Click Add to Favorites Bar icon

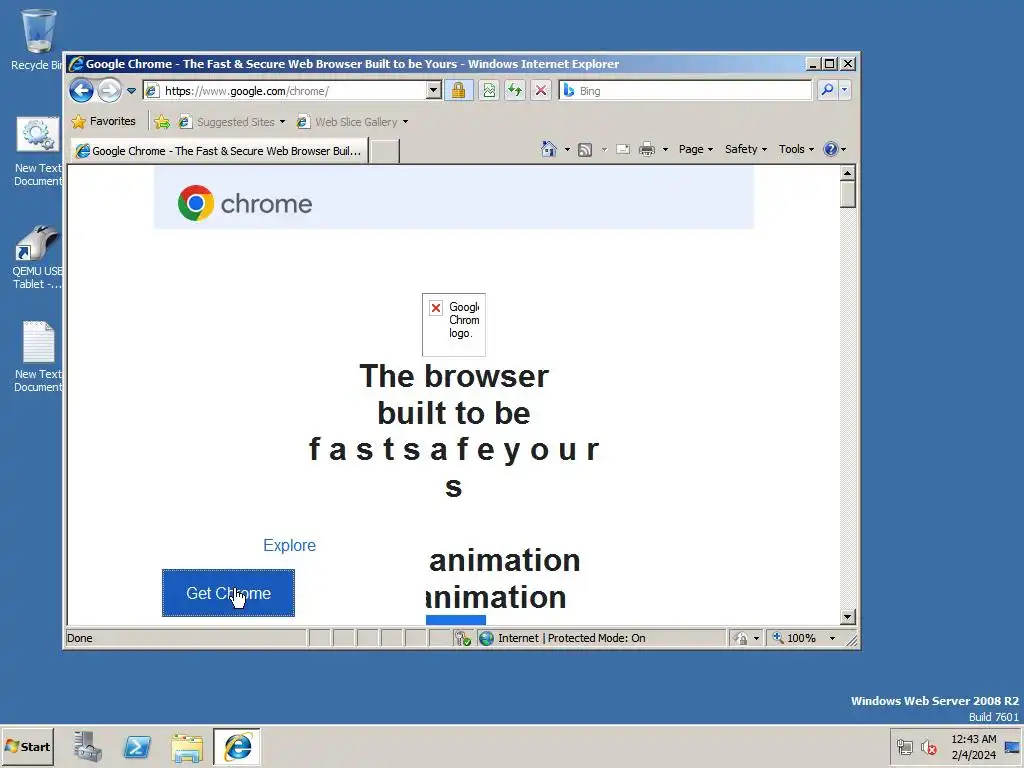[x=162, y=121]
